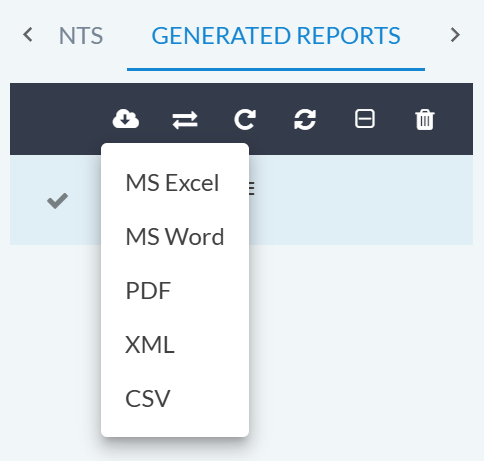Viewport: 484px width, 461px height.
Task: Click the clockwise redo arrow icon
Action: 245,119
